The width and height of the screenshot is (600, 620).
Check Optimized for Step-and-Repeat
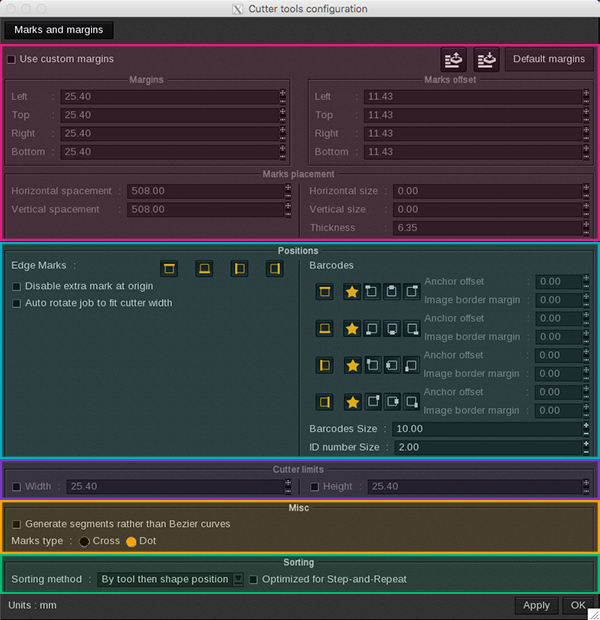[254, 580]
